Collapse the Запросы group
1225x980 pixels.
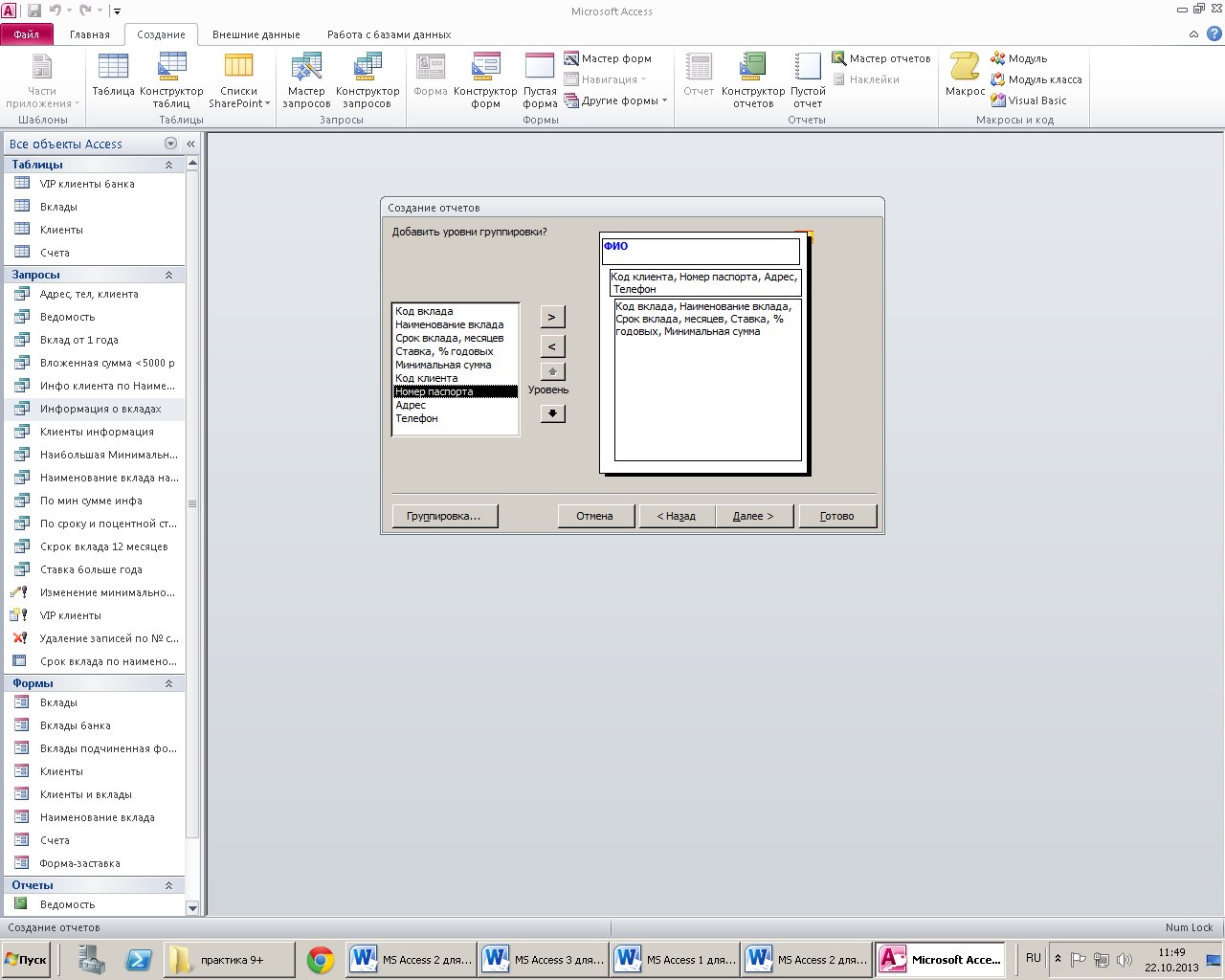click(x=168, y=275)
